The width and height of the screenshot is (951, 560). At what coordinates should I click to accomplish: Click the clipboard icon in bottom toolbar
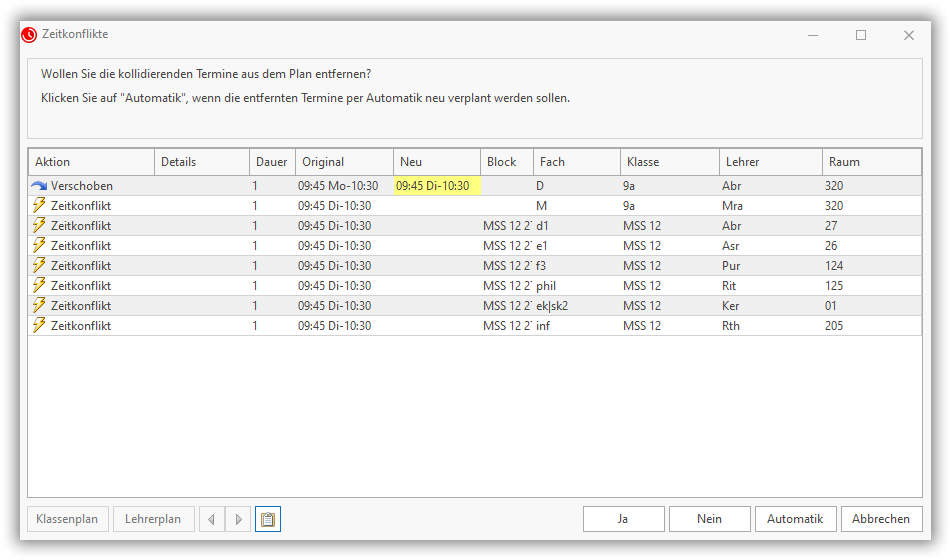click(x=267, y=519)
